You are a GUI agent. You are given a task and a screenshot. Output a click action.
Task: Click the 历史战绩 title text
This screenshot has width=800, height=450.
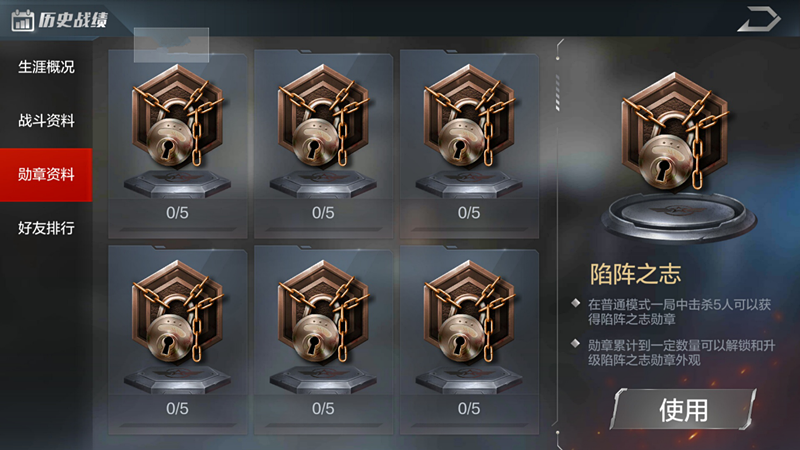pyautogui.click(x=73, y=20)
